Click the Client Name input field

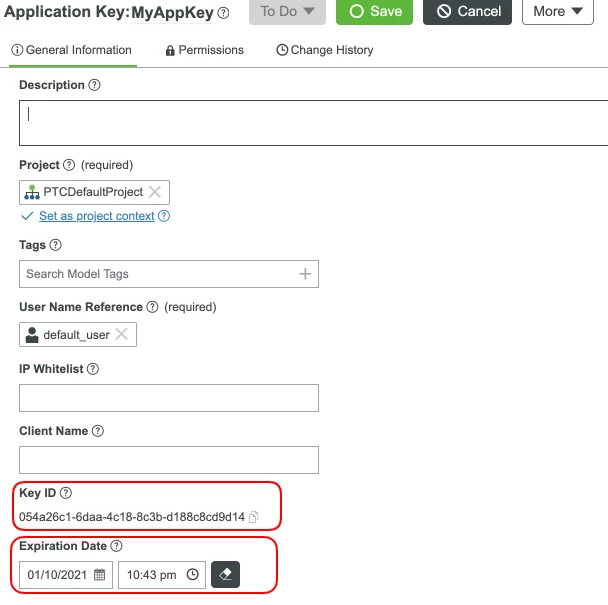tap(169, 460)
